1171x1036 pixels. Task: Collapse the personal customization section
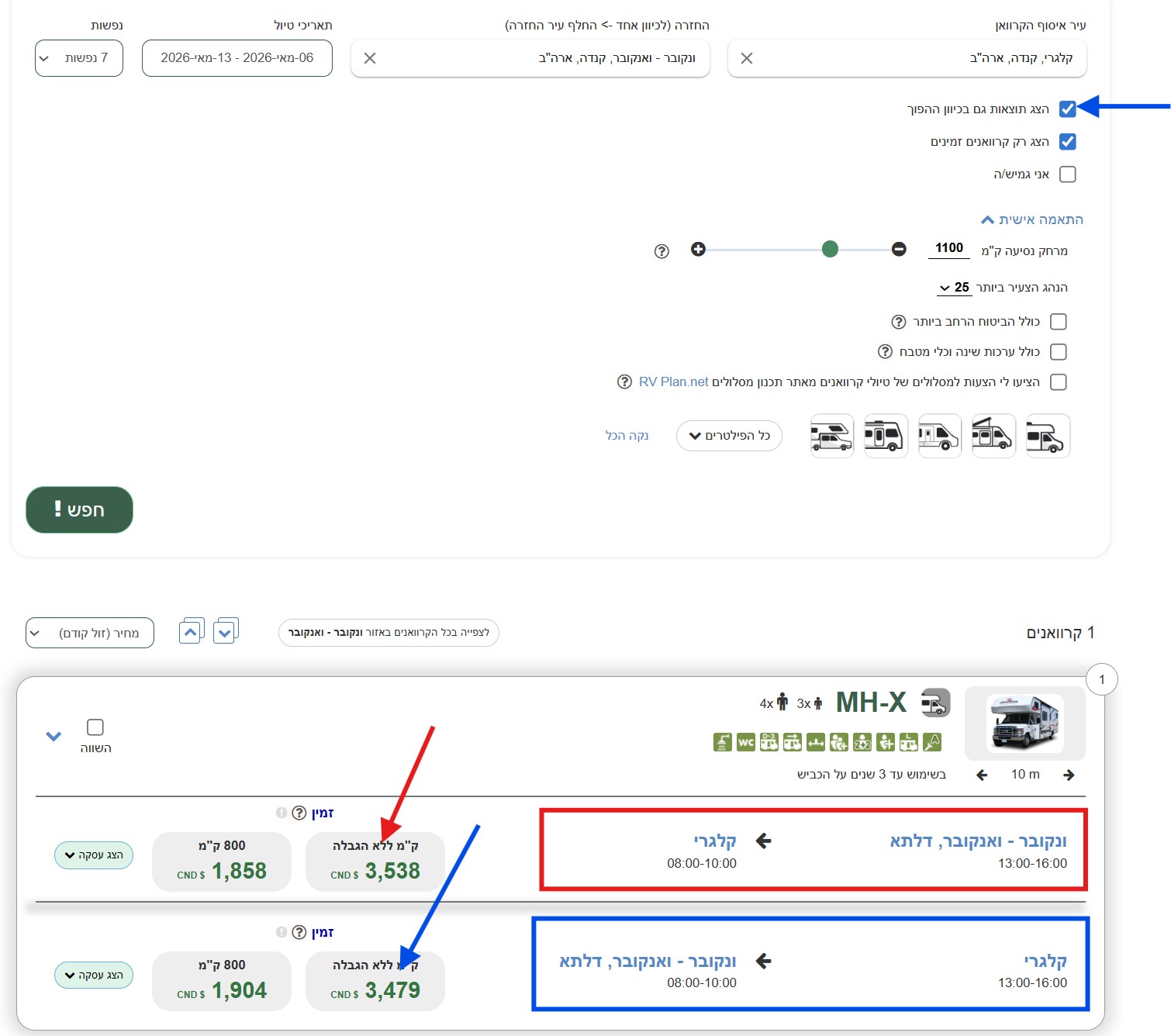point(1031,219)
